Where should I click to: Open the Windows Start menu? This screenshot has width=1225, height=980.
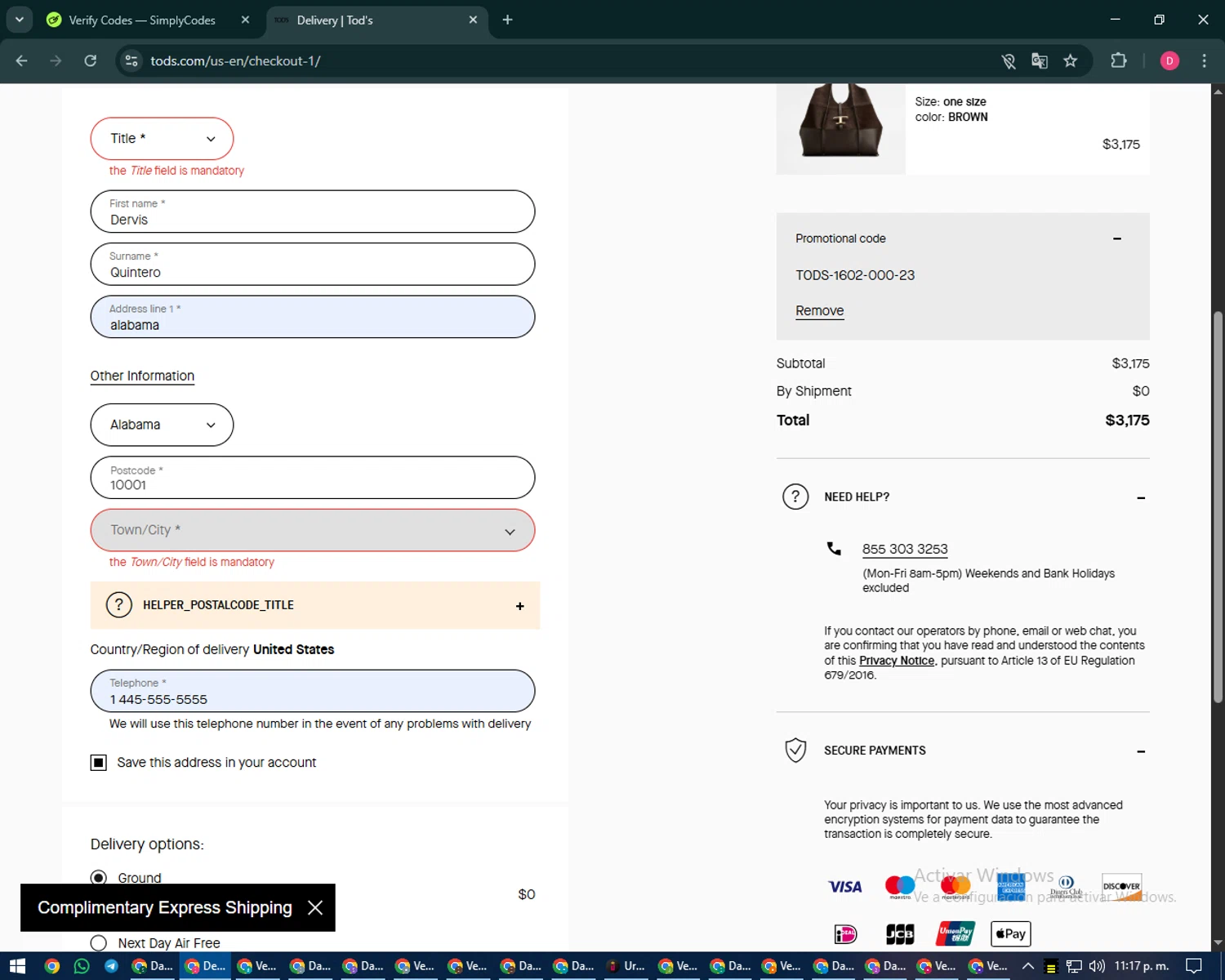tap(17, 966)
